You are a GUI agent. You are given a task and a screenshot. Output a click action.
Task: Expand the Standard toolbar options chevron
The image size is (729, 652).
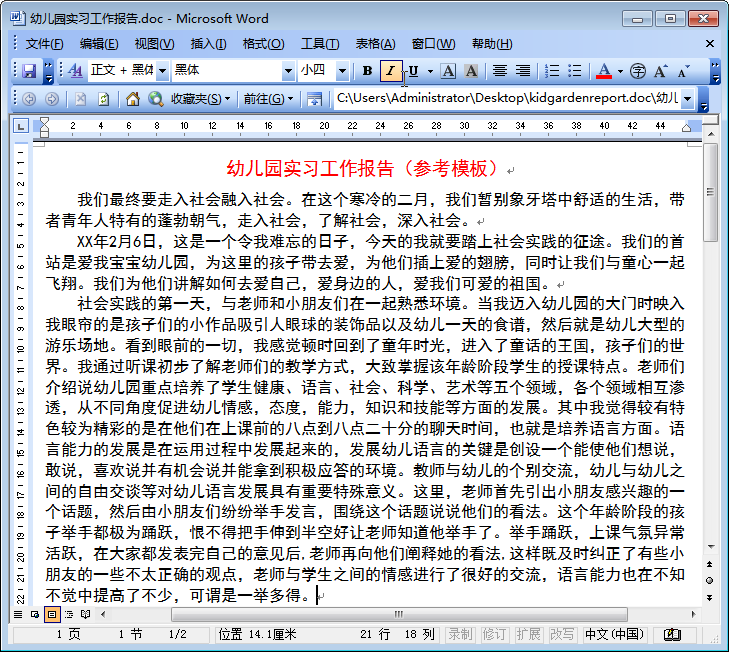pos(49,71)
